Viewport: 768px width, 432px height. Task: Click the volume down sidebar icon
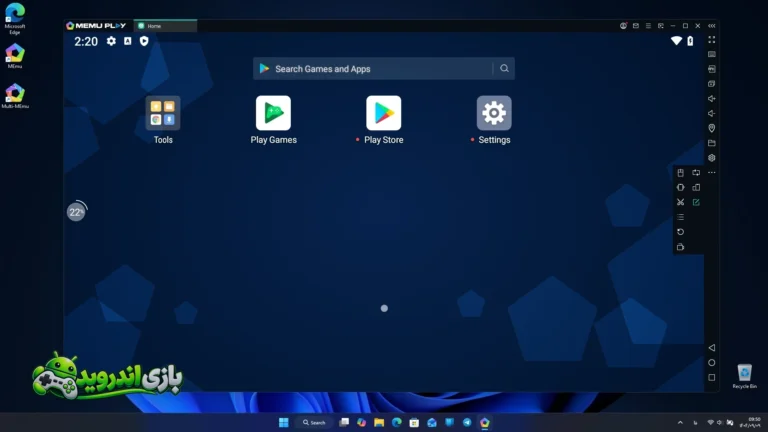[712, 113]
